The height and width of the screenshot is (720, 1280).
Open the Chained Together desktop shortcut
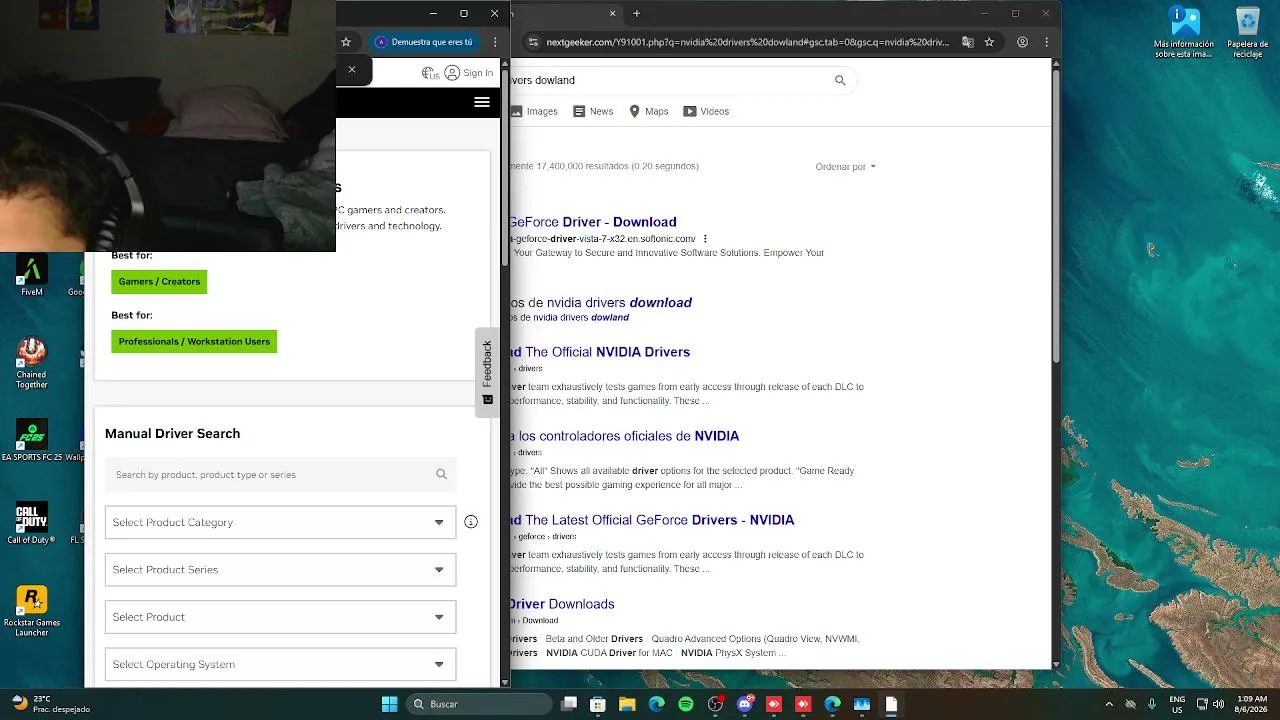32,362
